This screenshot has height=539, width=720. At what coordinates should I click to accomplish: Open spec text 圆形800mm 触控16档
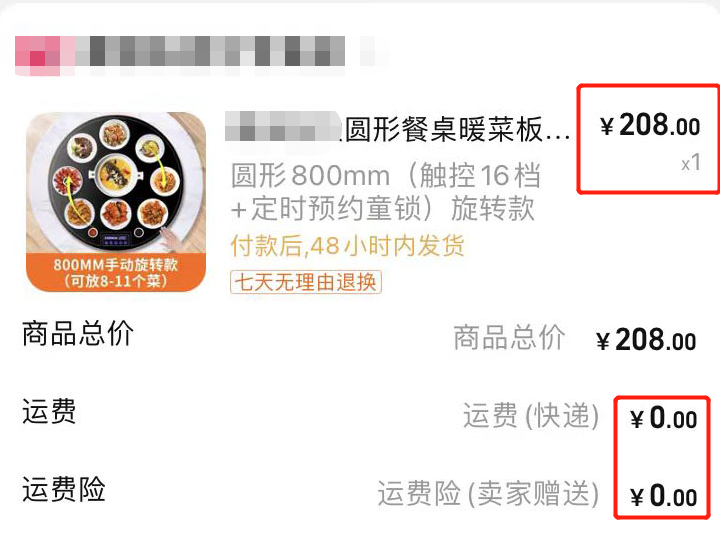(x=386, y=175)
